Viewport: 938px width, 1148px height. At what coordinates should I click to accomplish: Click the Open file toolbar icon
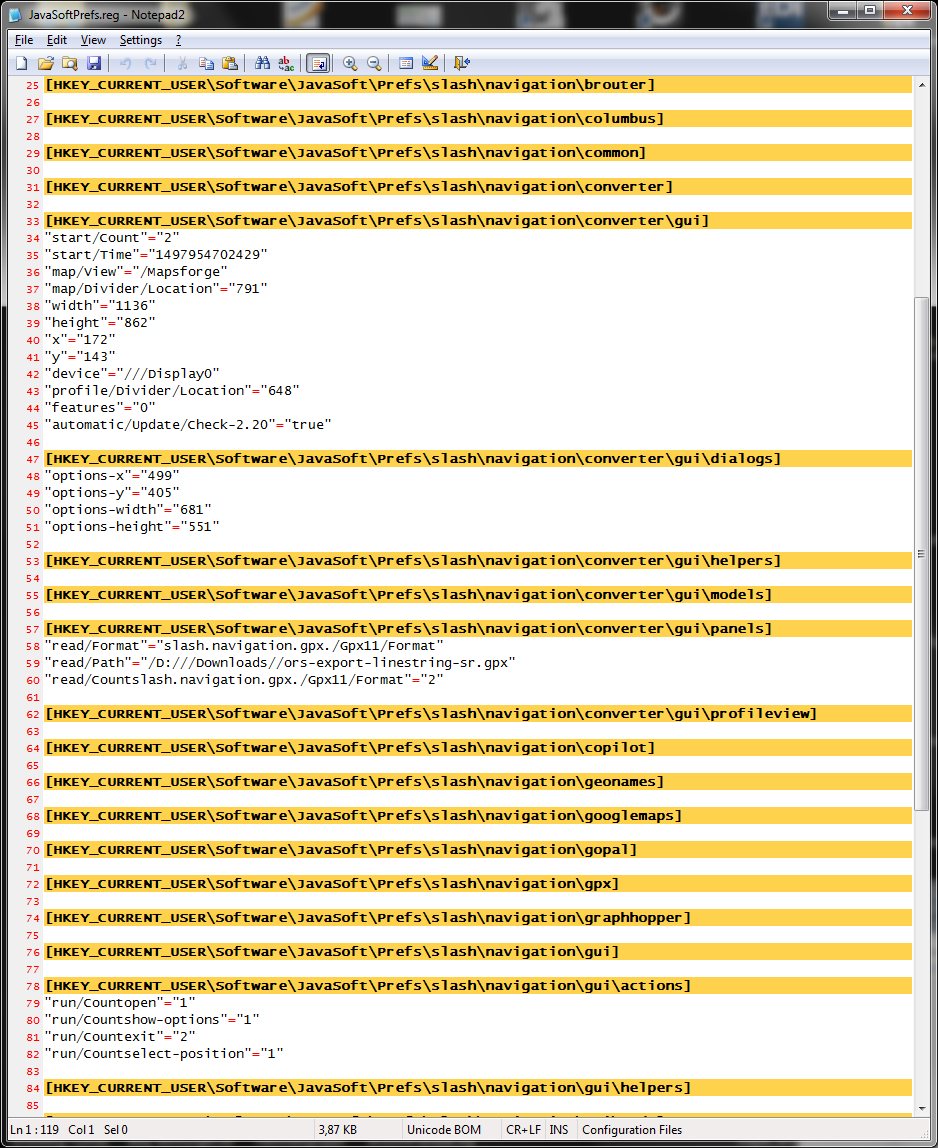click(45, 63)
